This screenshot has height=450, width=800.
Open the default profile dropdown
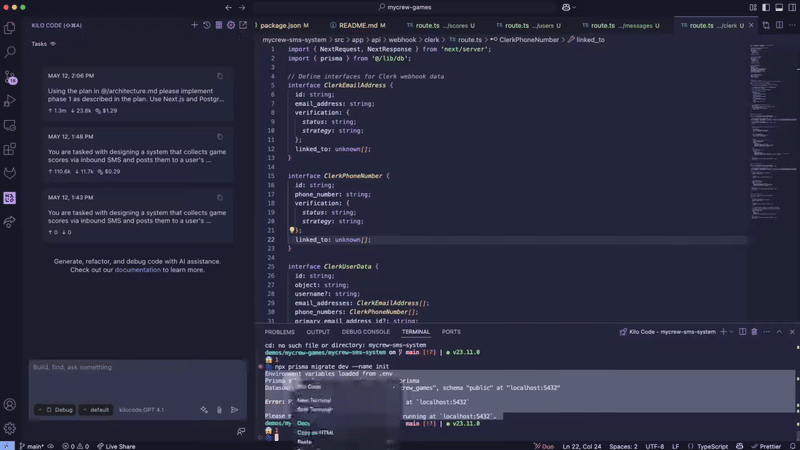coord(97,410)
